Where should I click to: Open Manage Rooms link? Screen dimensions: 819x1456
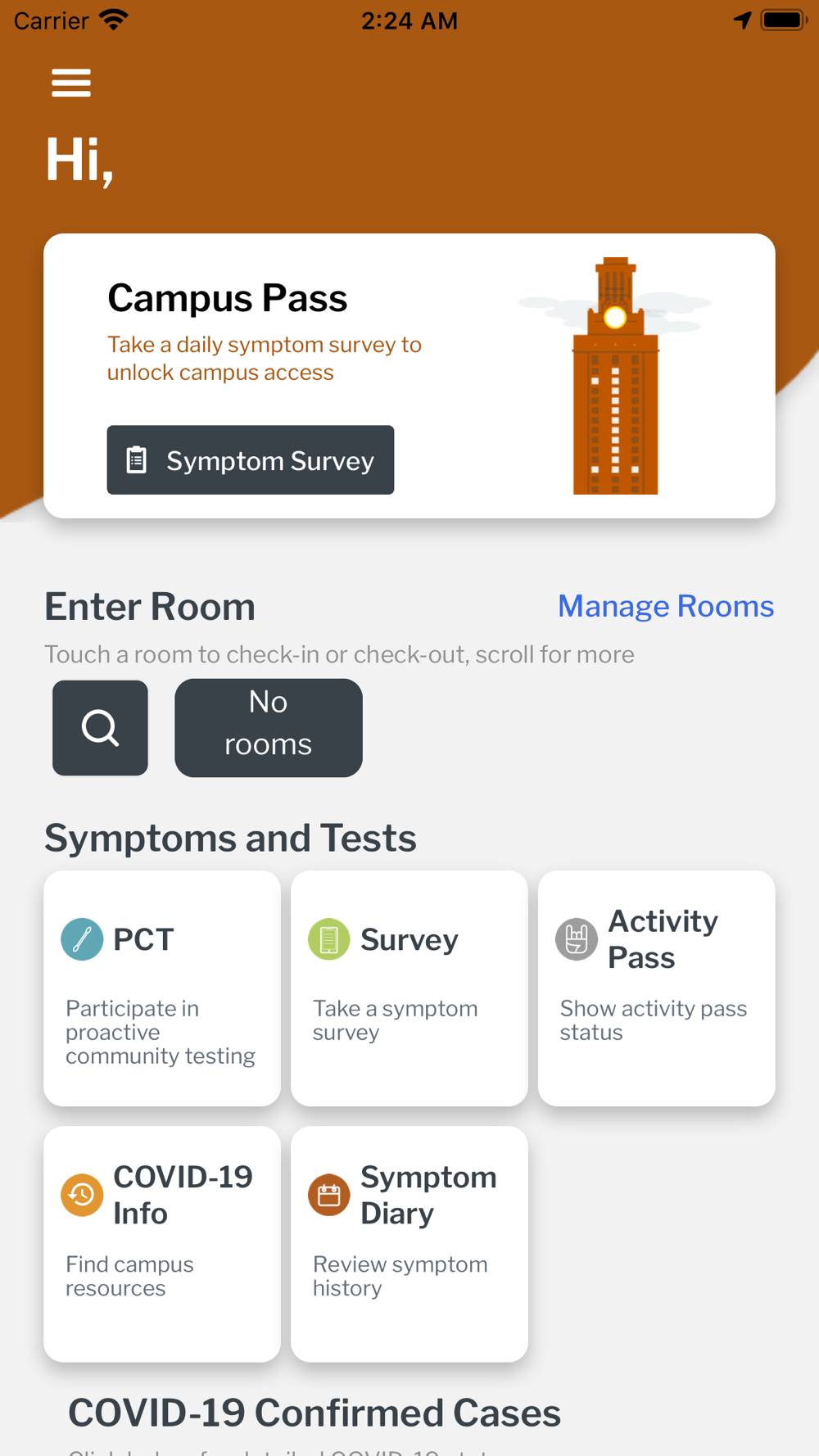tap(666, 606)
